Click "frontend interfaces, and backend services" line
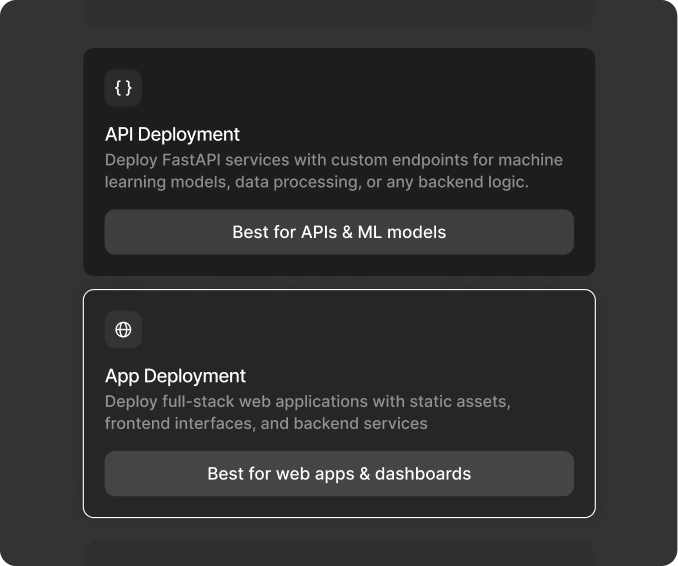Screen dimensions: 678x566 click(266, 423)
